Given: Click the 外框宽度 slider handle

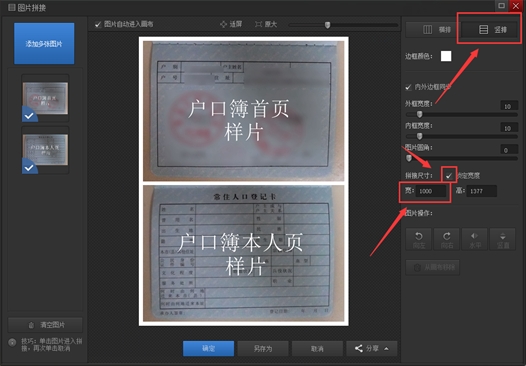Looking at the screenshot, I should point(419,114).
